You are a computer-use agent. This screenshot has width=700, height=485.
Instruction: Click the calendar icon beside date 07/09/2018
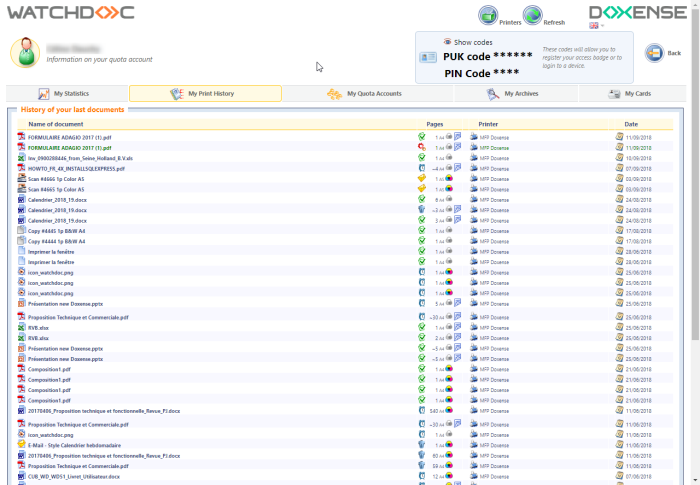click(620, 169)
